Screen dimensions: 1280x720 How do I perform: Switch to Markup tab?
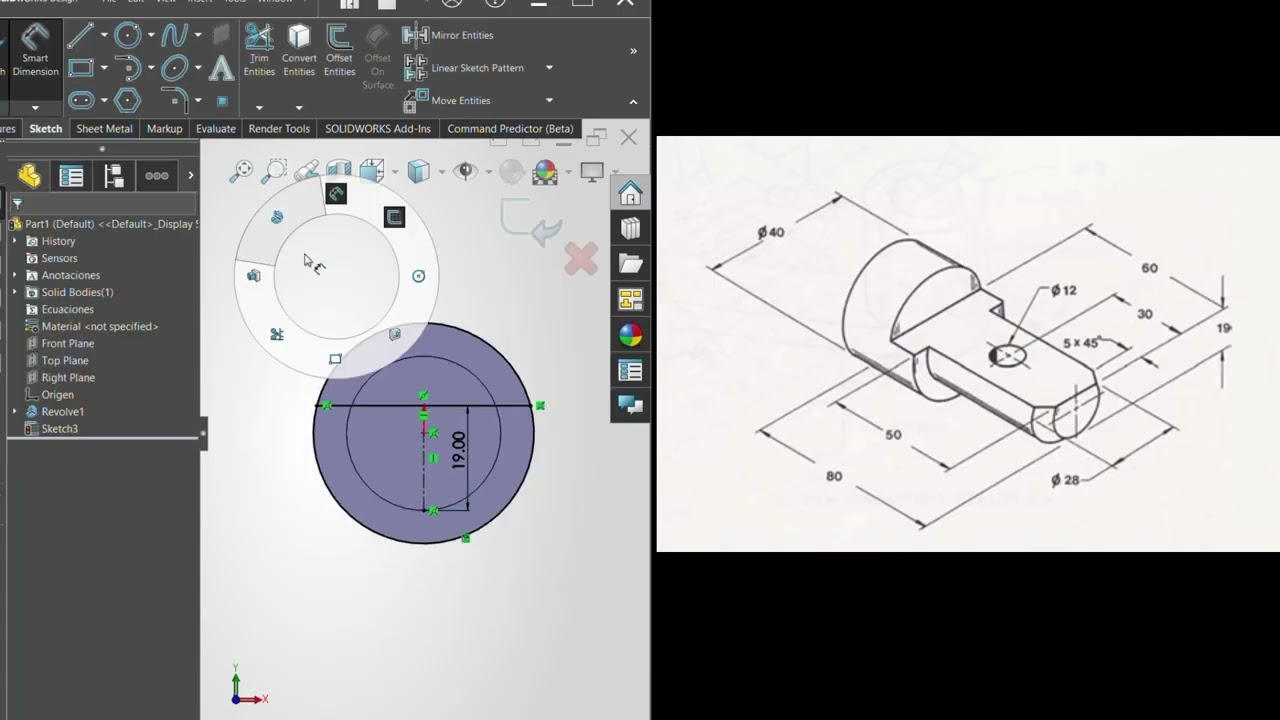click(x=165, y=129)
